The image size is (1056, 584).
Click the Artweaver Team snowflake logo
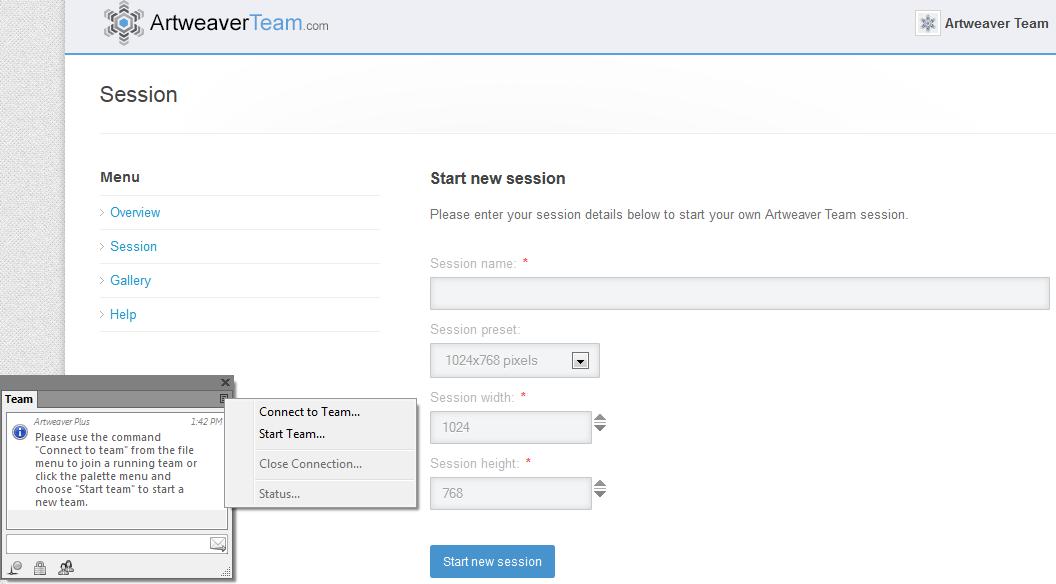point(123,23)
